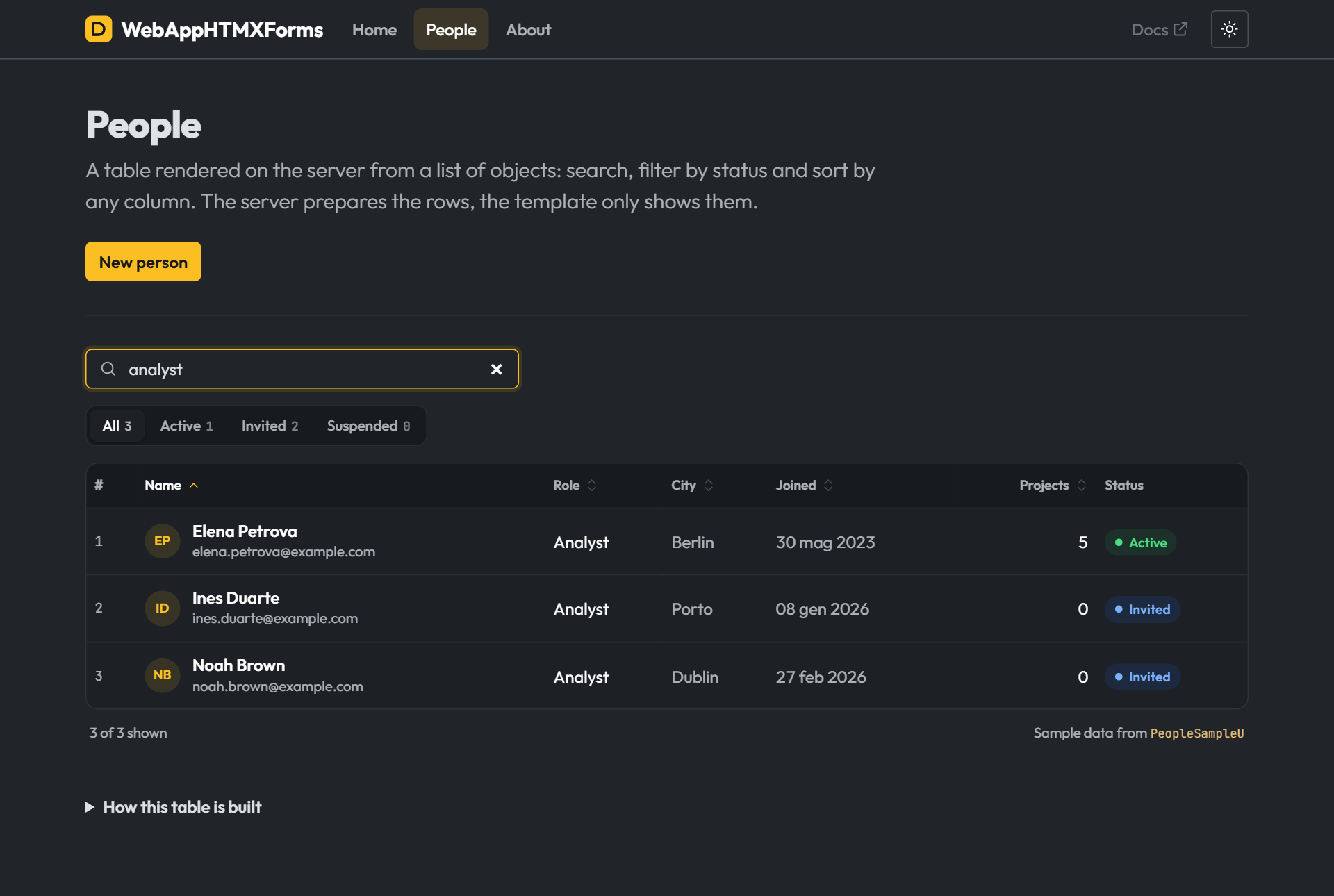Viewport: 1334px width, 896px height.
Task: Click the NB avatar for Noah Brown
Action: click(x=162, y=675)
